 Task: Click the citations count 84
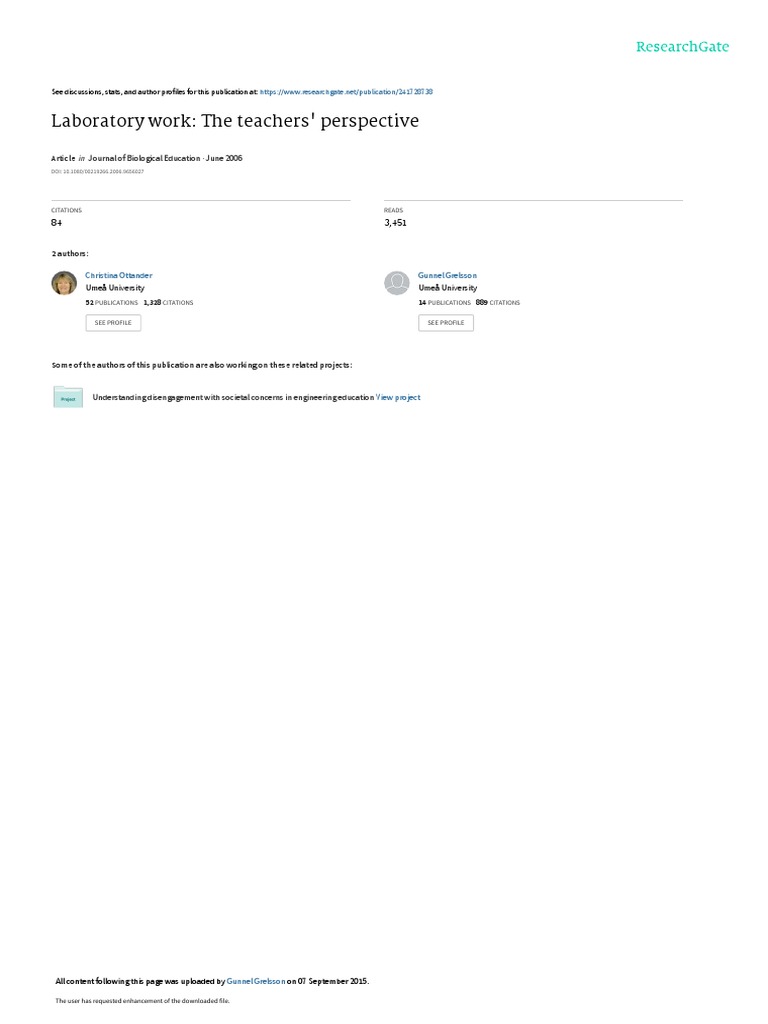57,223
